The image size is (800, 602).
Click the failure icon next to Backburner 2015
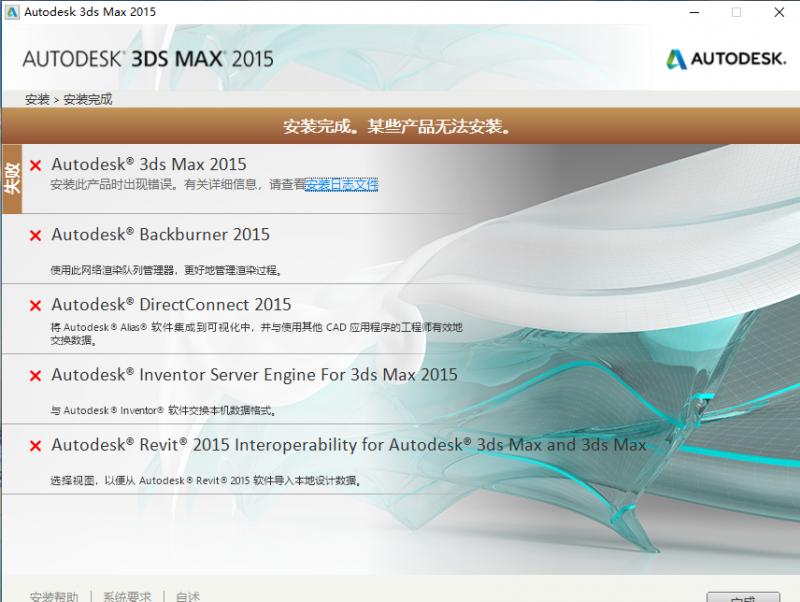click(x=35, y=236)
